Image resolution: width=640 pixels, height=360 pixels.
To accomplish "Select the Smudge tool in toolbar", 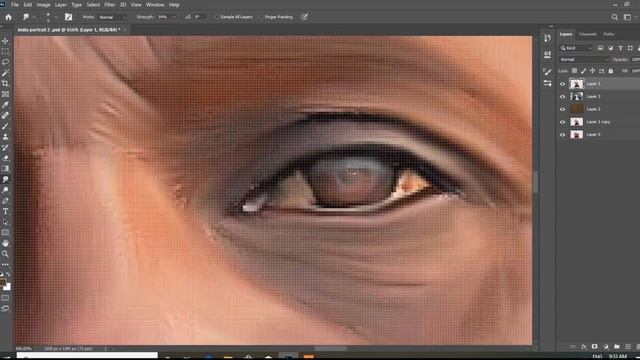I will [5, 180].
